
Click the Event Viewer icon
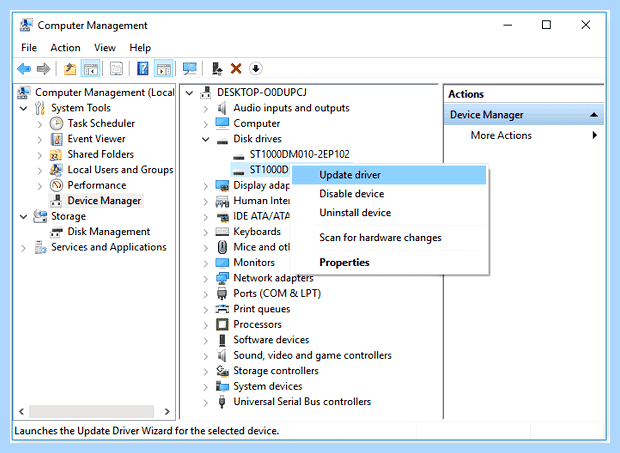[x=56, y=139]
